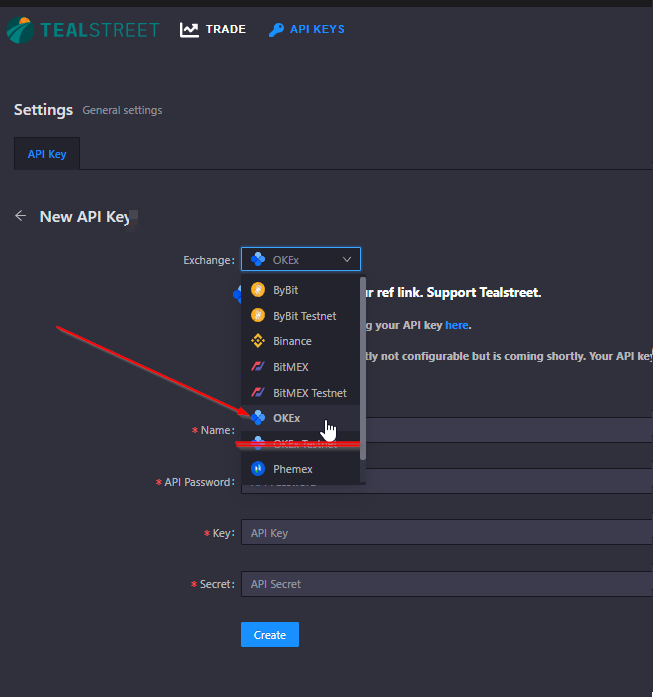Choose BitMEX exchange option
This screenshot has height=697, width=653.
coord(300,367)
